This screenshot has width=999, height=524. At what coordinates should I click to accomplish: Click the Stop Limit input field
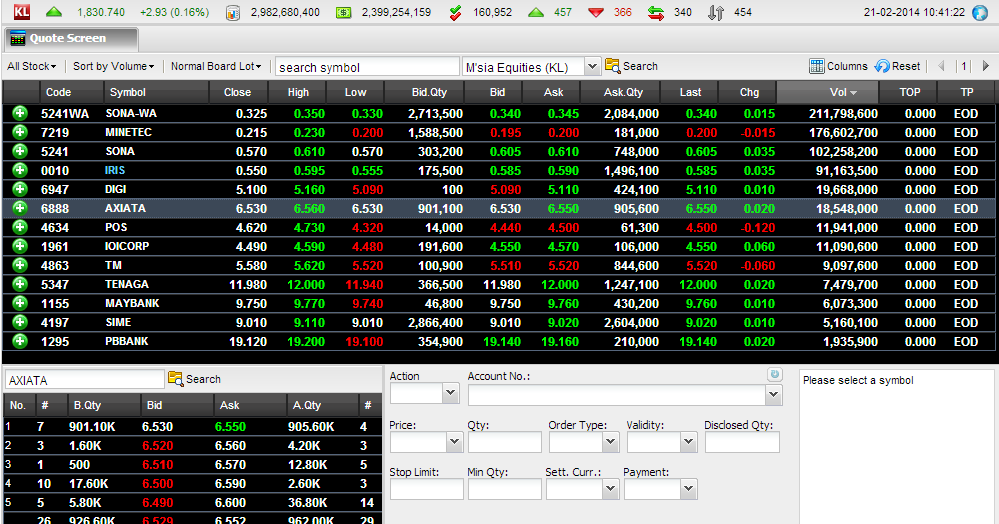pos(426,489)
